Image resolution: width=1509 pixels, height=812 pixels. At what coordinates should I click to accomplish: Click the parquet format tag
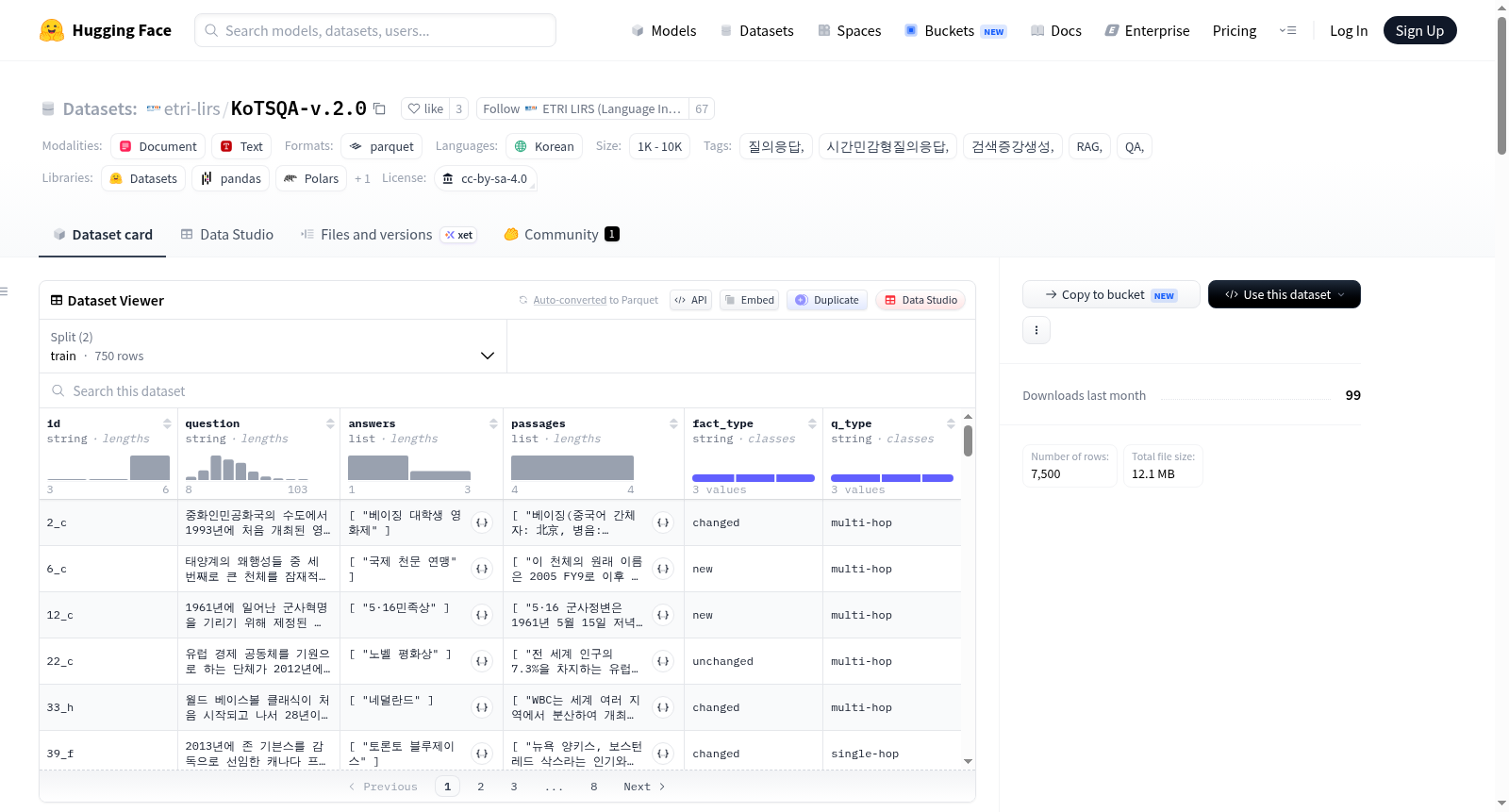(x=382, y=146)
